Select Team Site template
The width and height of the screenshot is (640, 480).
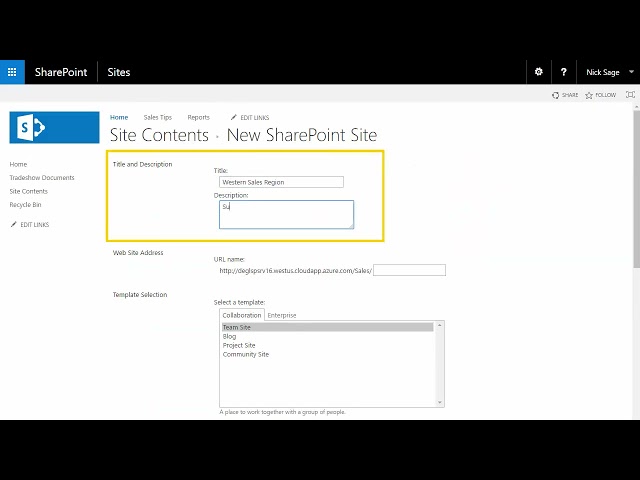[327, 327]
